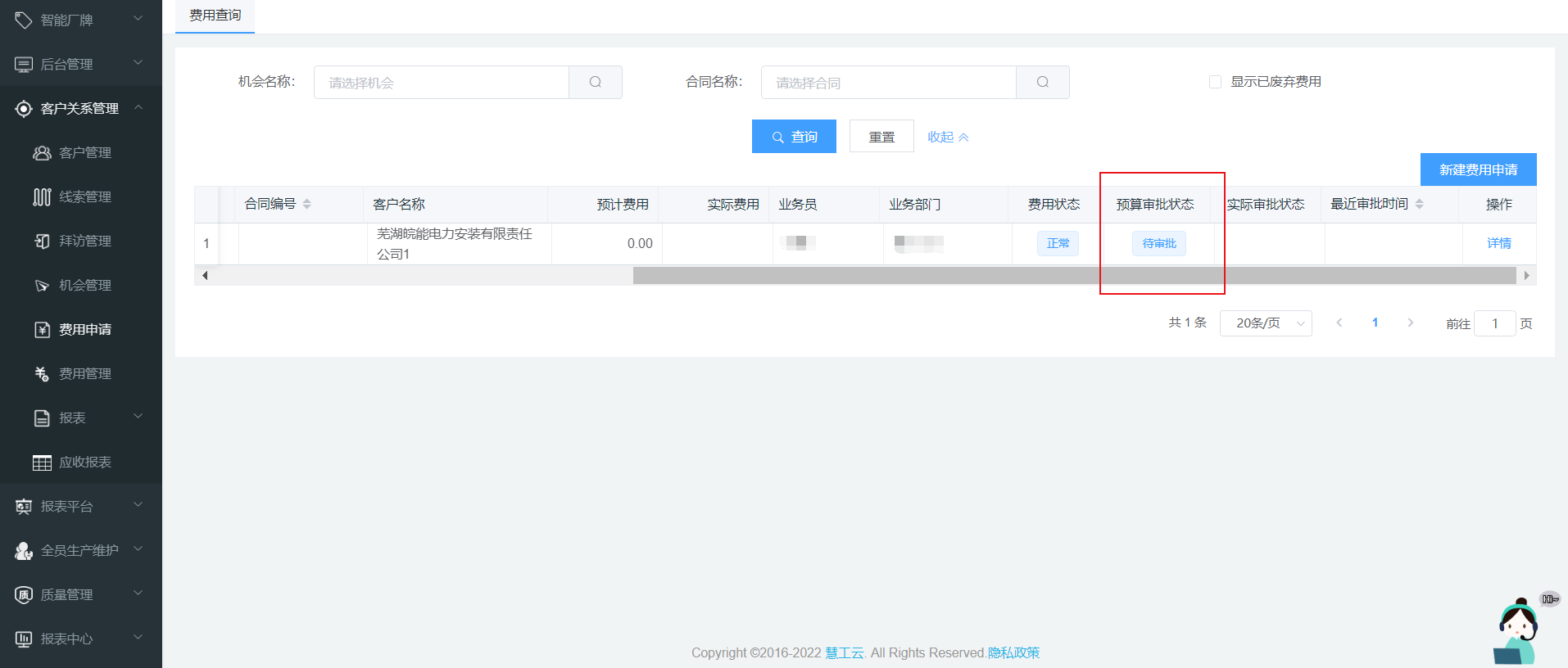Expand the 报表平台 menu group
Viewport: 1568px width, 668px height.
pyautogui.click(x=138, y=506)
